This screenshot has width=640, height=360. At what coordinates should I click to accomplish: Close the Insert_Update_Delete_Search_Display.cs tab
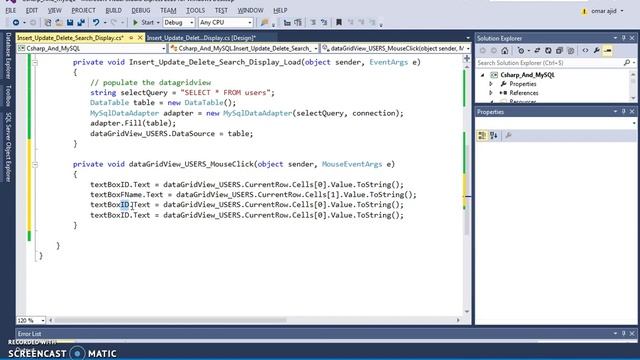(x=140, y=38)
